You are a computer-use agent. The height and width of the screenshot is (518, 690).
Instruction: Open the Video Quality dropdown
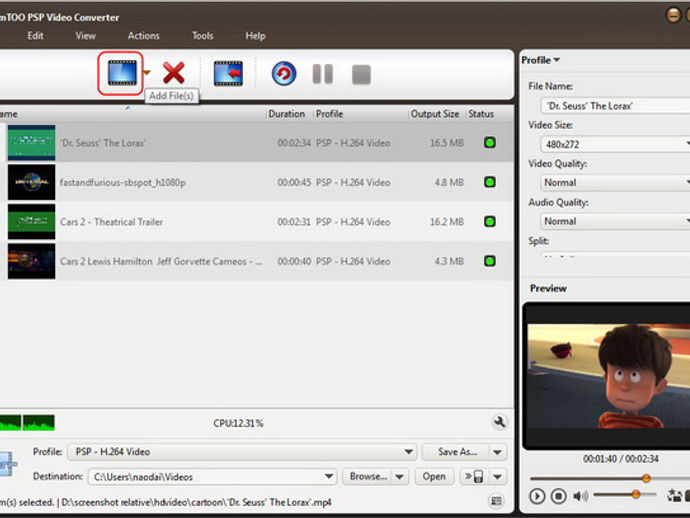[615, 183]
